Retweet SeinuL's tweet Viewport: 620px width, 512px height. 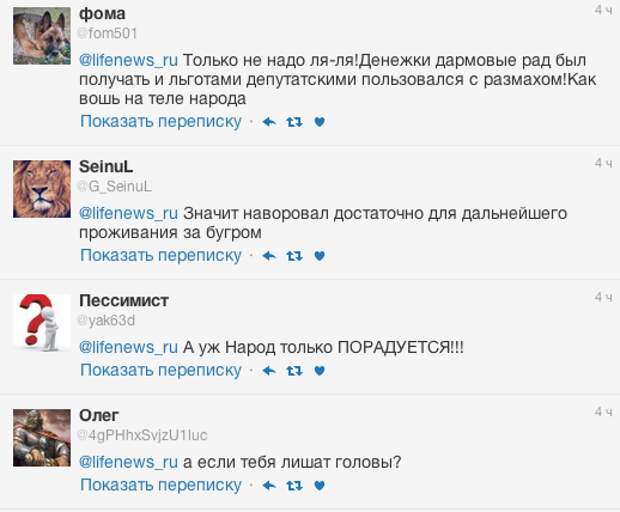294,256
